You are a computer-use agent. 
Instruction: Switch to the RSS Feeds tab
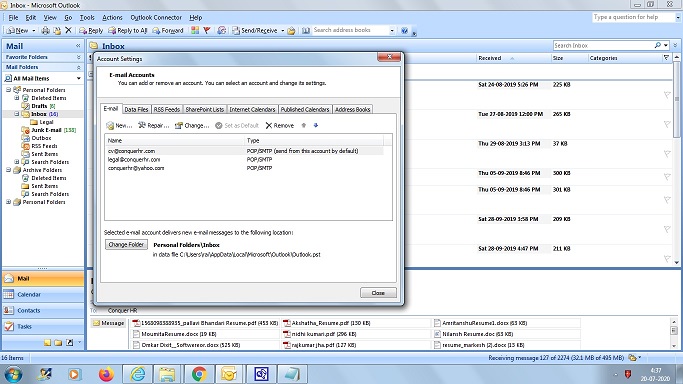[x=166, y=109]
